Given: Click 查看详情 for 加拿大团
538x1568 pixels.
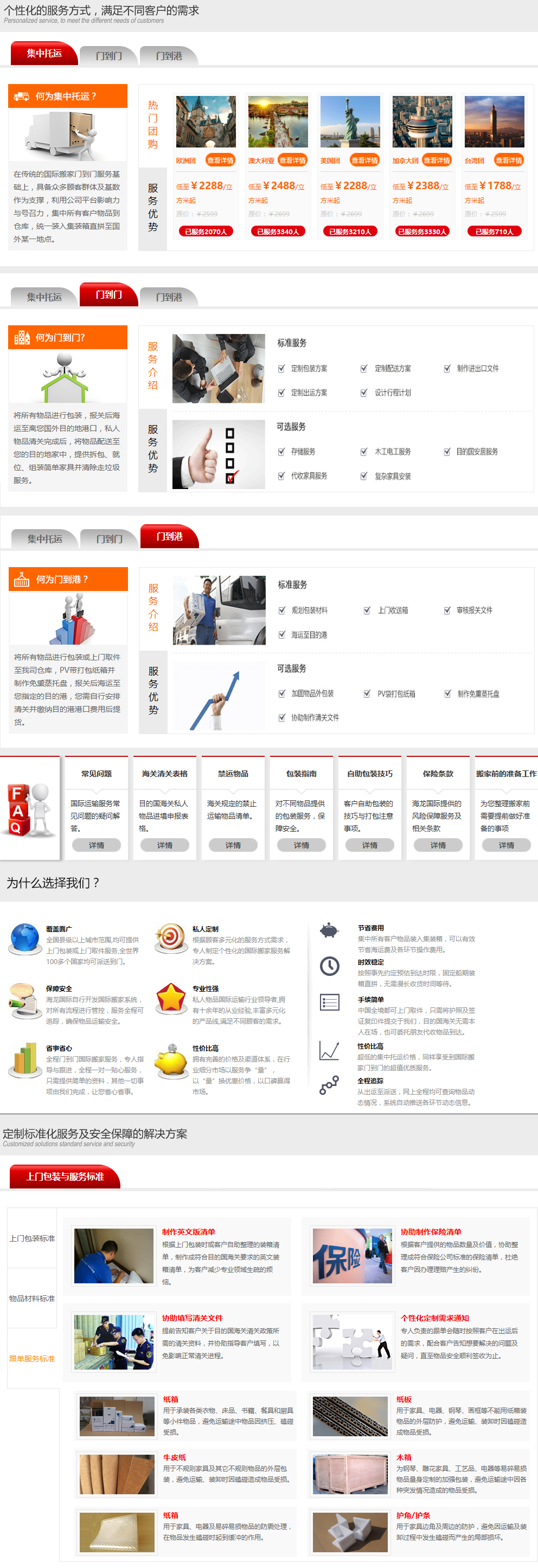Looking at the screenshot, I should (437, 160).
